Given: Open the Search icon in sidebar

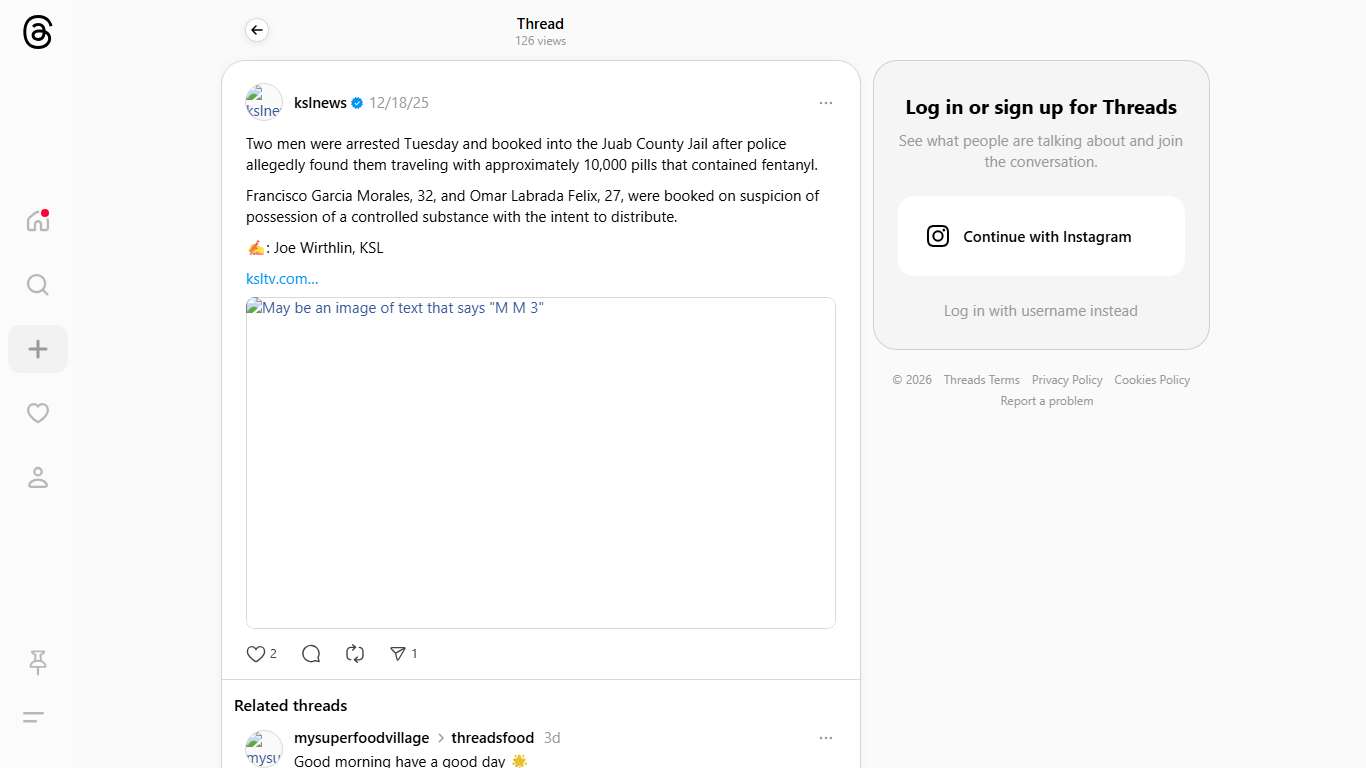Looking at the screenshot, I should 38,285.
